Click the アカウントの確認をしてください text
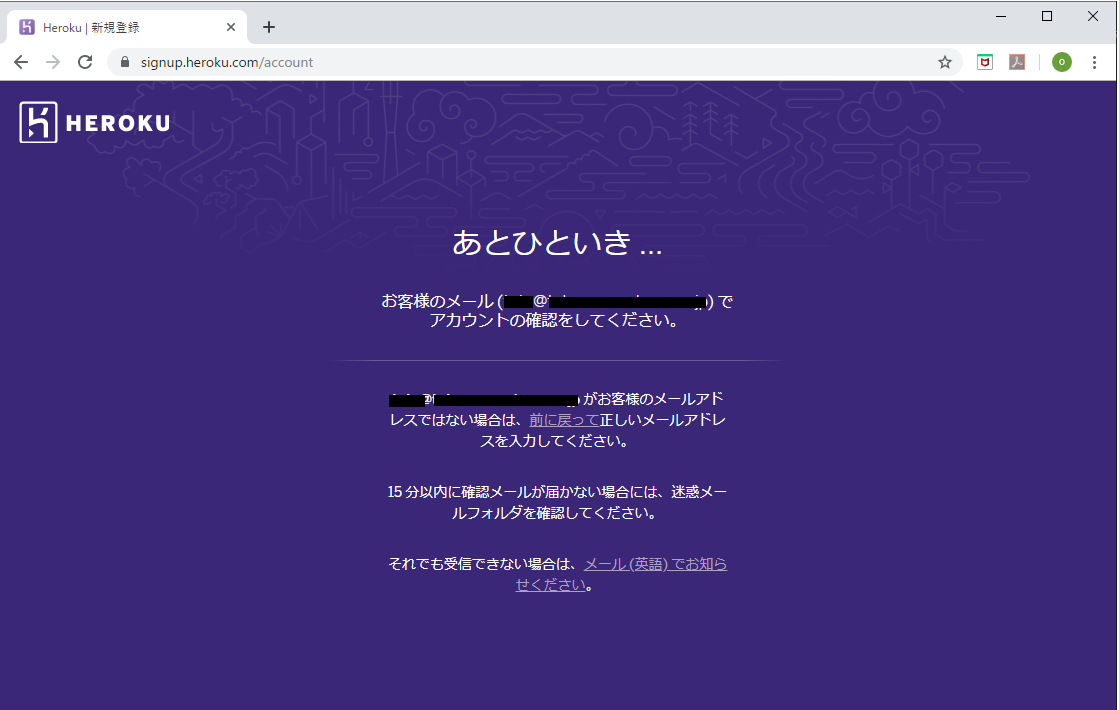 554,320
